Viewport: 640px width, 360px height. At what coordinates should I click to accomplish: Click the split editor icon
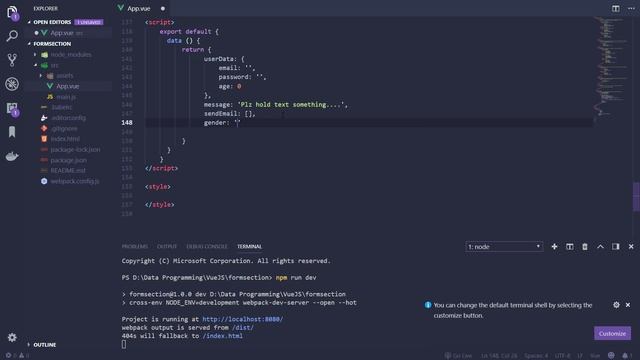pyautogui.click(x=616, y=8)
